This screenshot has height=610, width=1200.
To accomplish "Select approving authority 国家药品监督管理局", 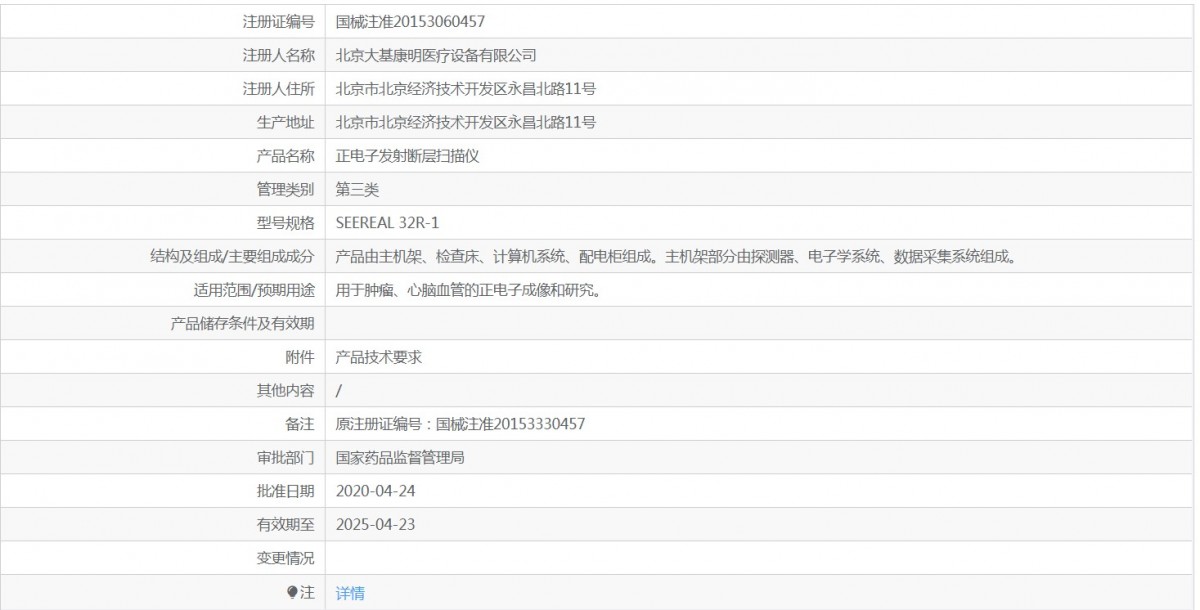I will 400,458.
